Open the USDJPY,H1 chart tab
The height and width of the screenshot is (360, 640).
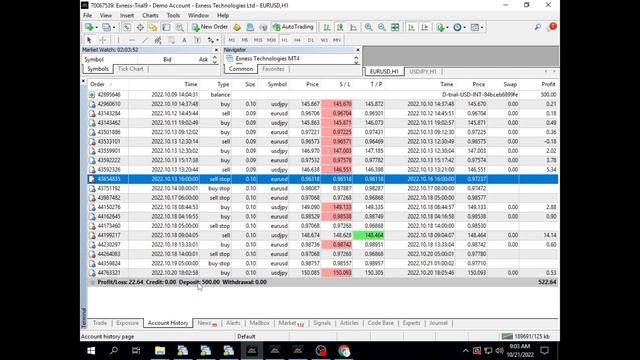[423, 71]
